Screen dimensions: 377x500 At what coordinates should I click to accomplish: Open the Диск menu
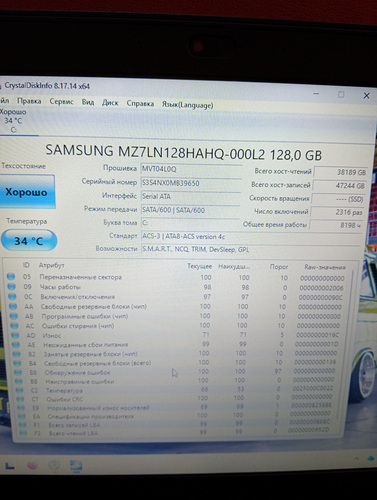pos(110,103)
